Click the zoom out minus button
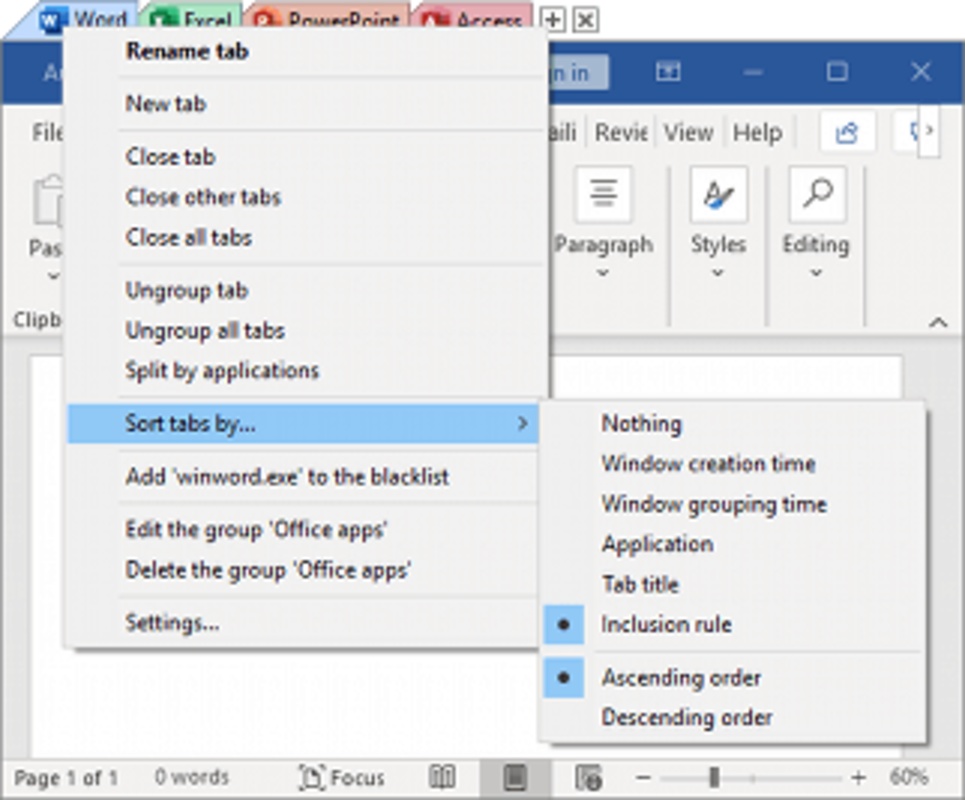Screen dimensions: 965x800 tap(643, 778)
